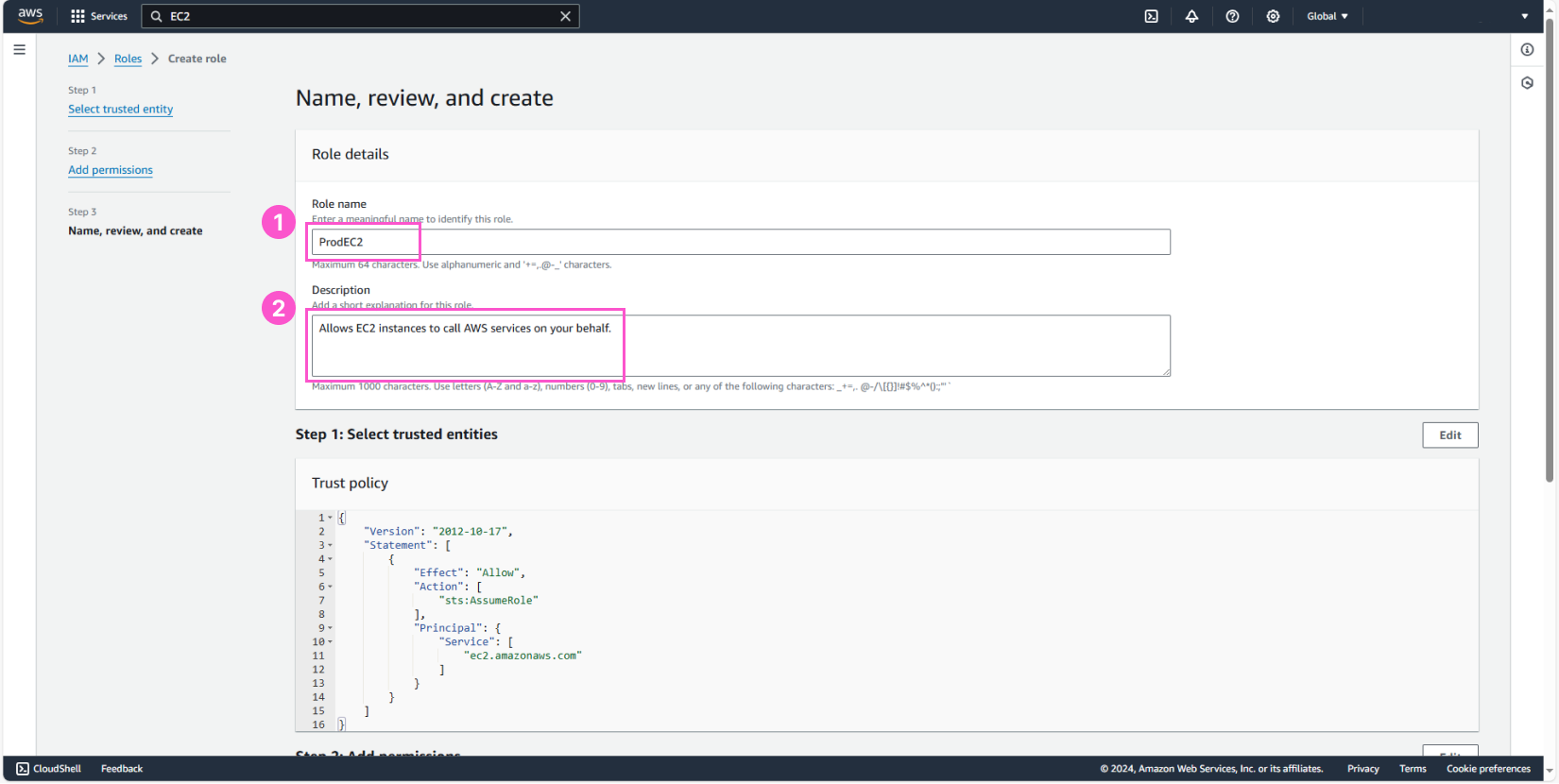Open the Terms link
The image size is (1559, 784).
click(x=1413, y=769)
